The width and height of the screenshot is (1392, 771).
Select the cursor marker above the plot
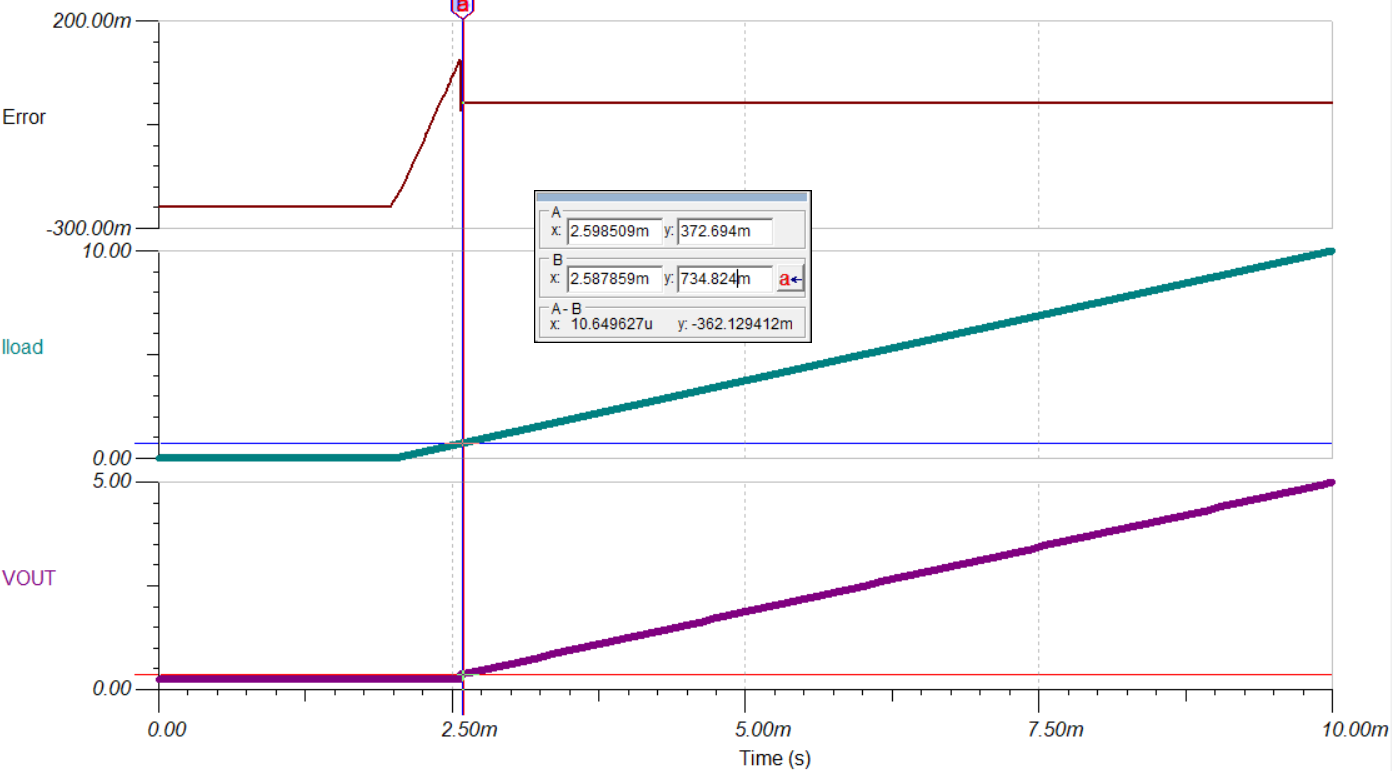(x=461, y=8)
